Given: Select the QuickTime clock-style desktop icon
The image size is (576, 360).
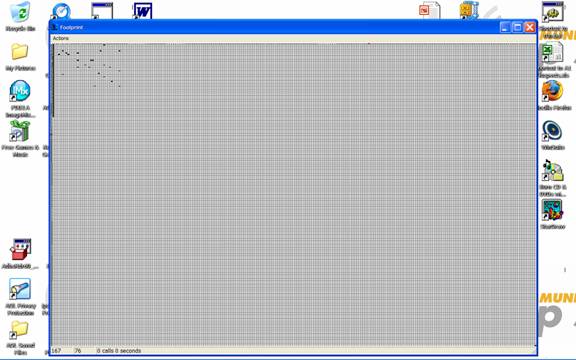Looking at the screenshot, I should (x=61, y=11).
